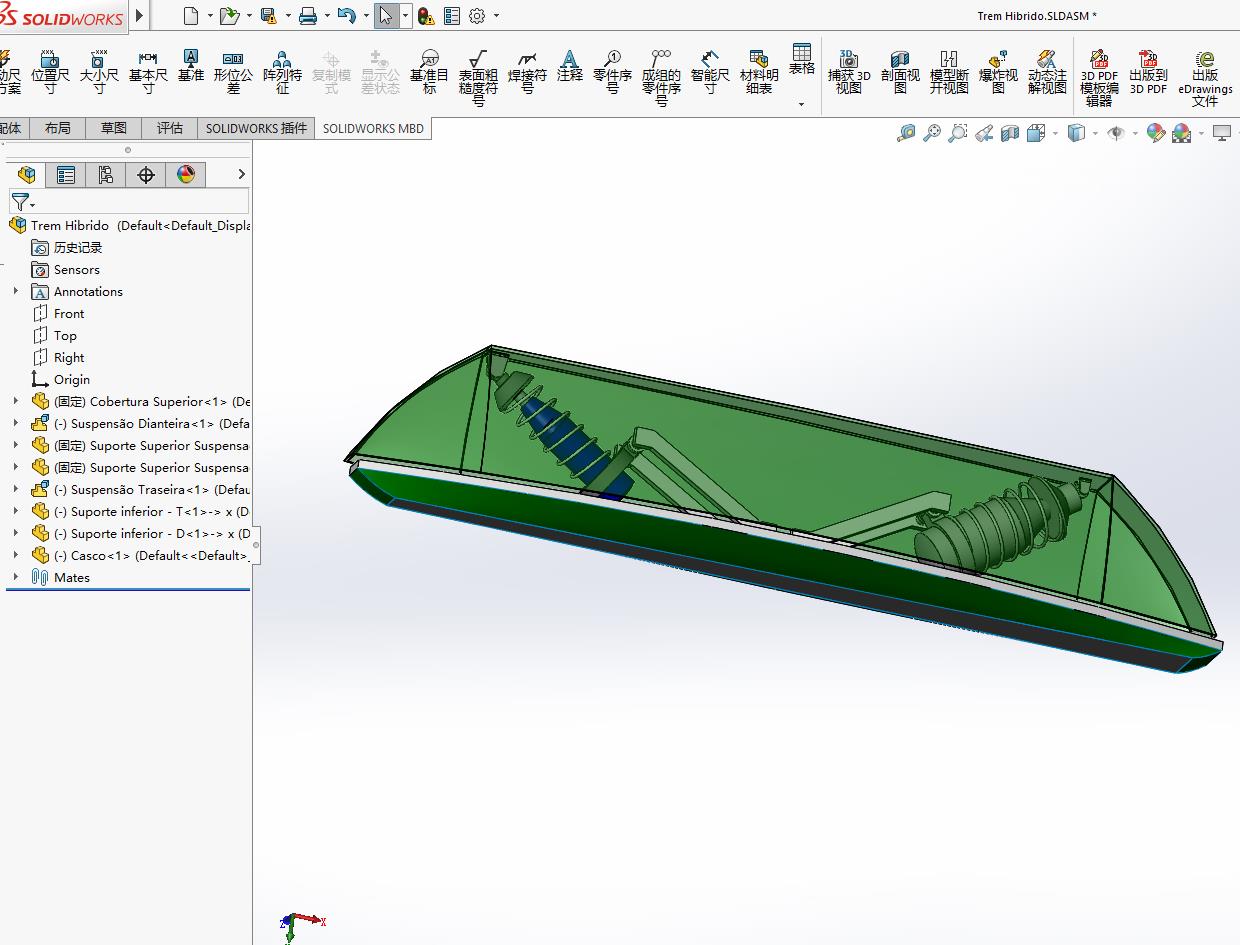Insert a 基准目标 datum target
1240x945 pixels.
429,72
